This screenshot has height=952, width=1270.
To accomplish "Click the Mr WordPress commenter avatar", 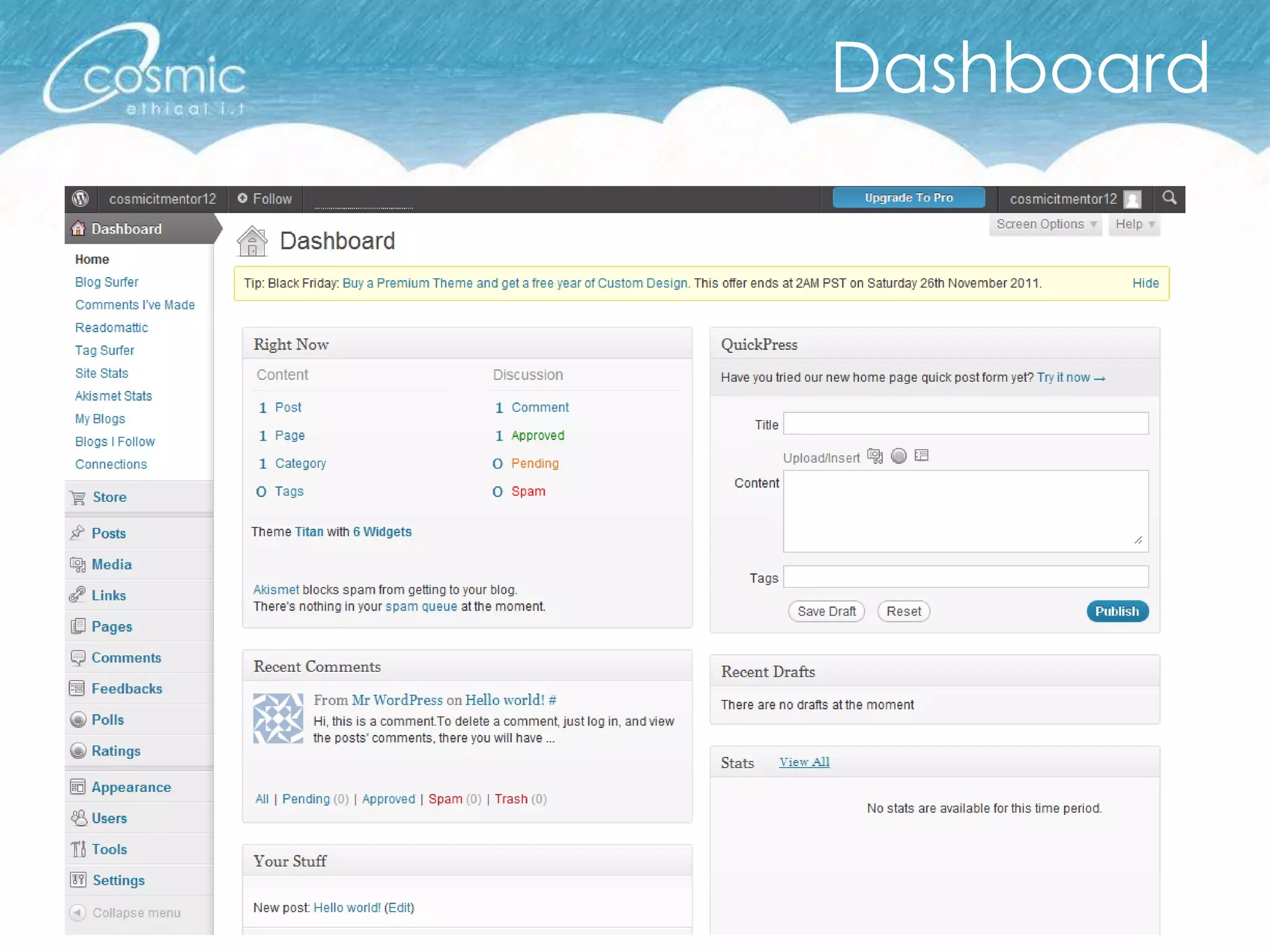I will [x=278, y=718].
